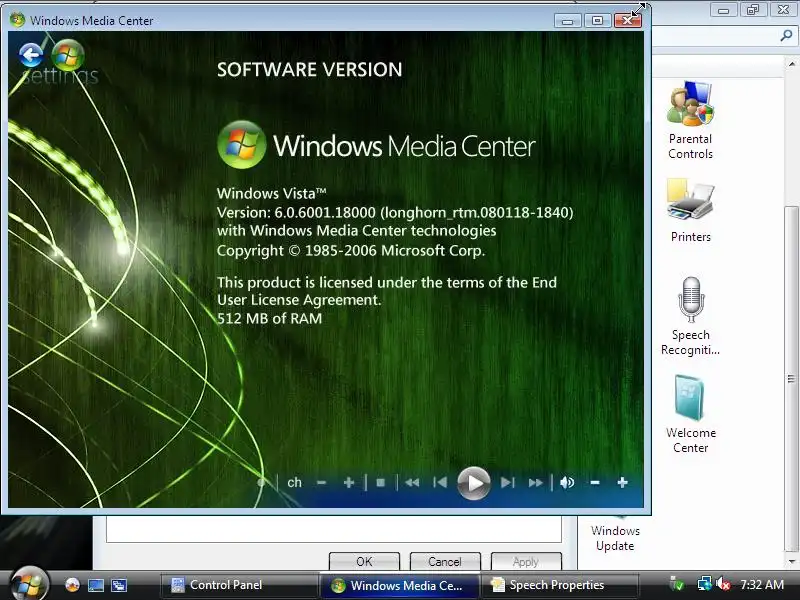800x600 pixels.
Task: Open Printers in Control Panel
Action: pyautogui.click(x=690, y=210)
